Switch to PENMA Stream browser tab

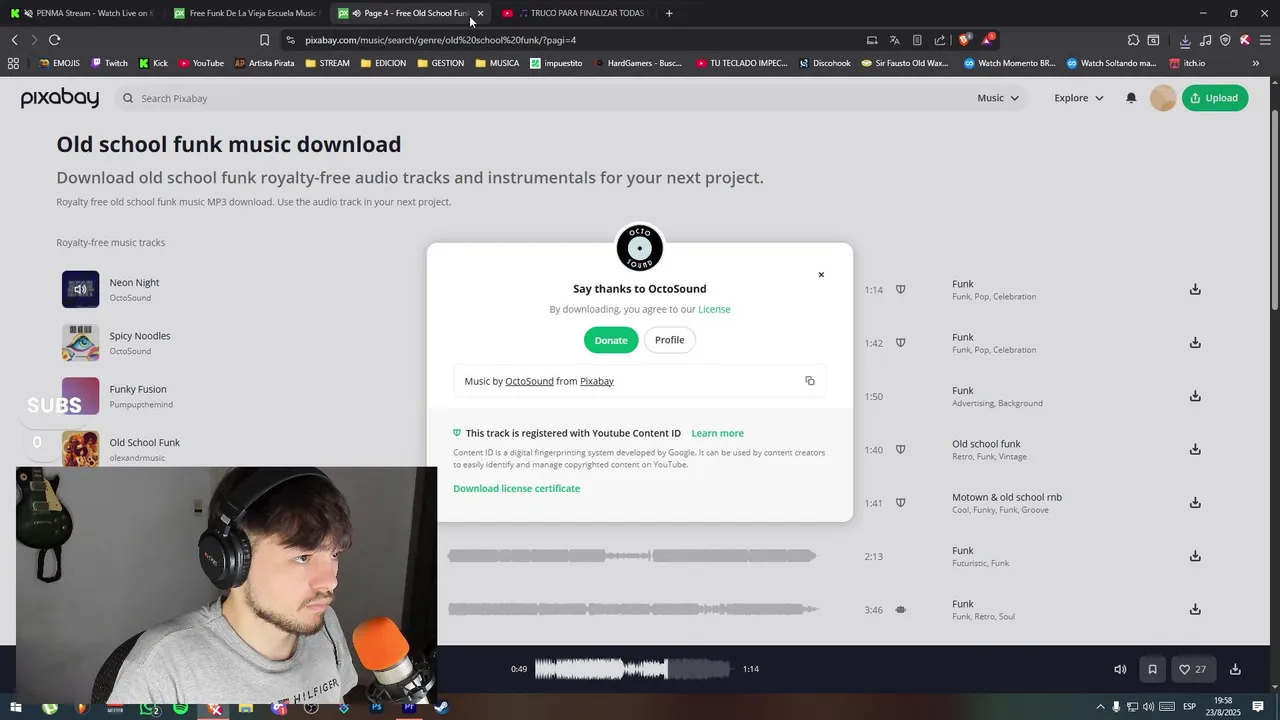[82, 13]
